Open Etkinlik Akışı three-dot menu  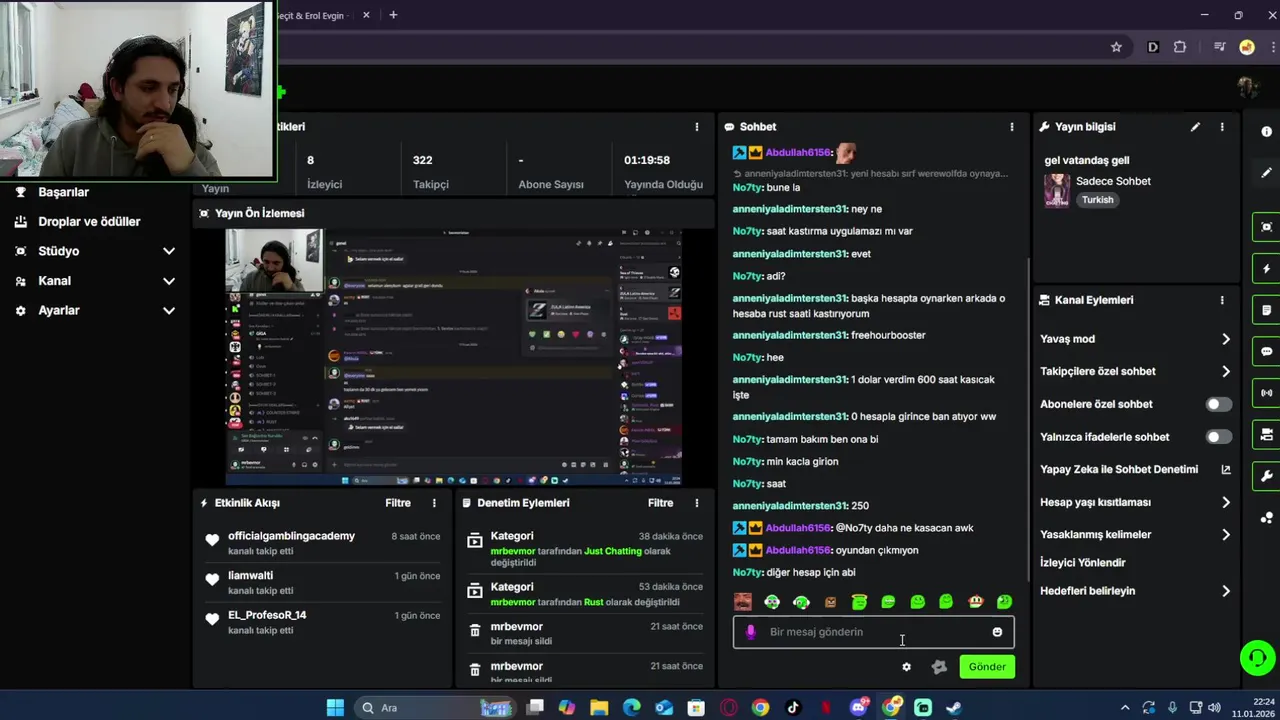pos(433,503)
